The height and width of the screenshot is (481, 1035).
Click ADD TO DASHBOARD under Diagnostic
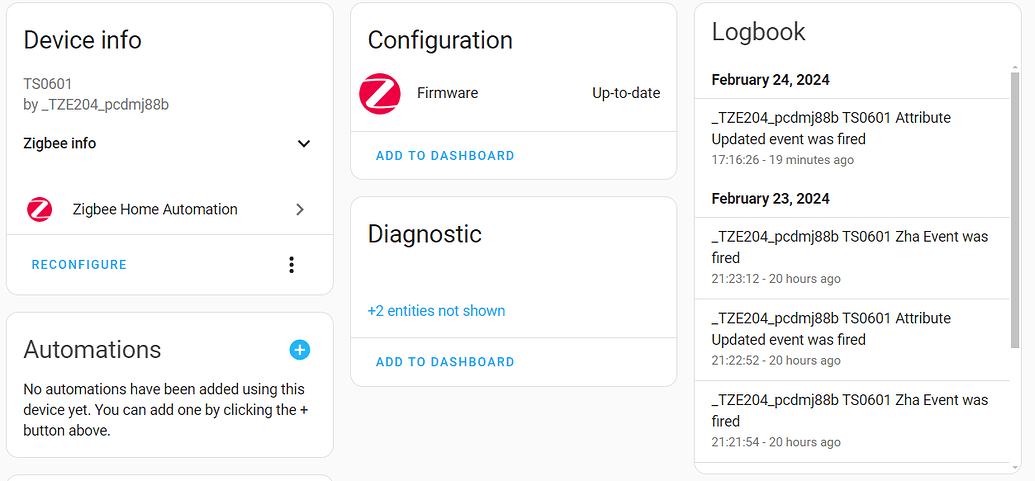pyautogui.click(x=445, y=362)
